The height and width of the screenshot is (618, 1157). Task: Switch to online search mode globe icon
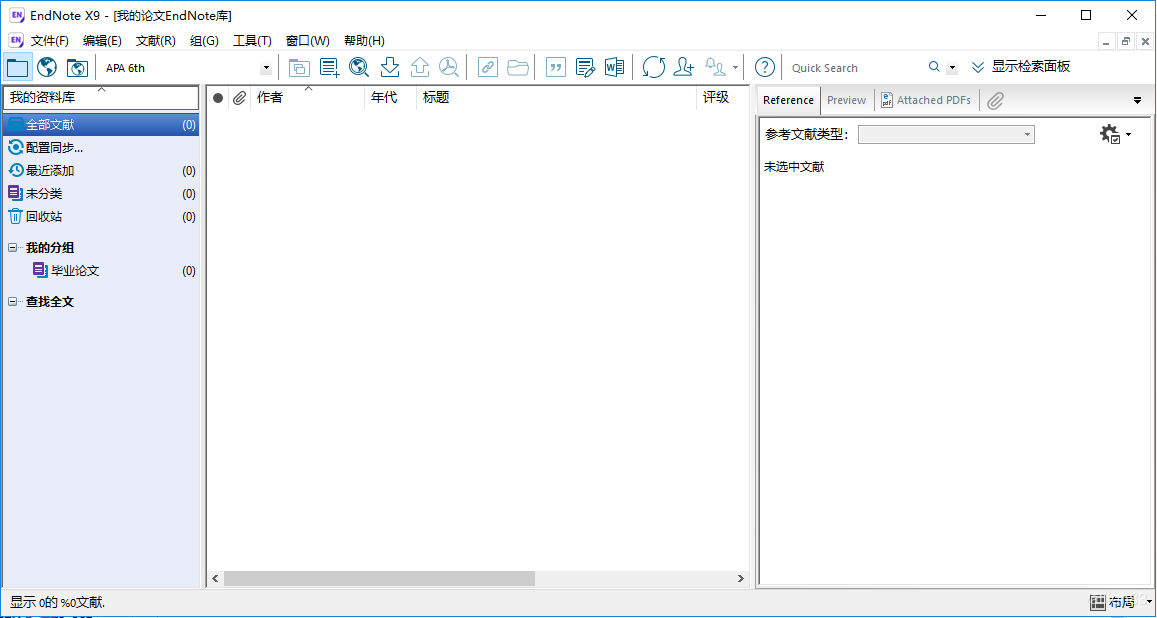coord(46,67)
